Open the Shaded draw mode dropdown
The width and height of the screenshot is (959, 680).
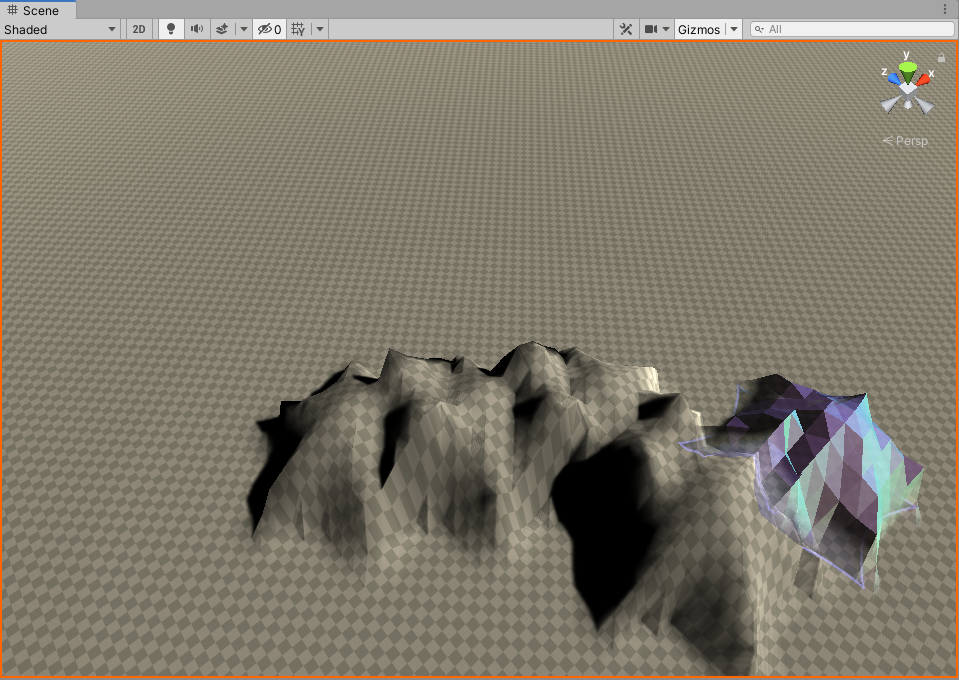(59, 29)
